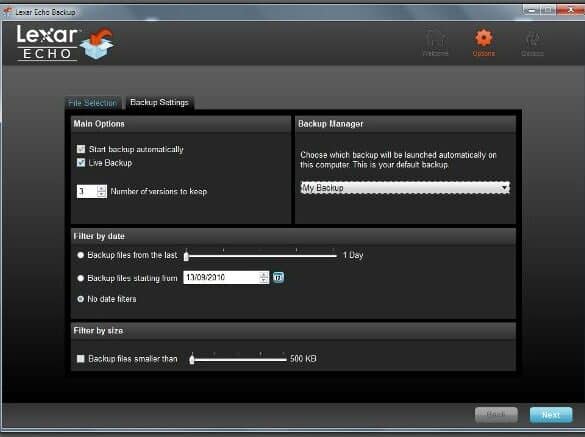Image resolution: width=585 pixels, height=437 pixels.
Task: Click the file size slider handle
Action: [x=192, y=359]
